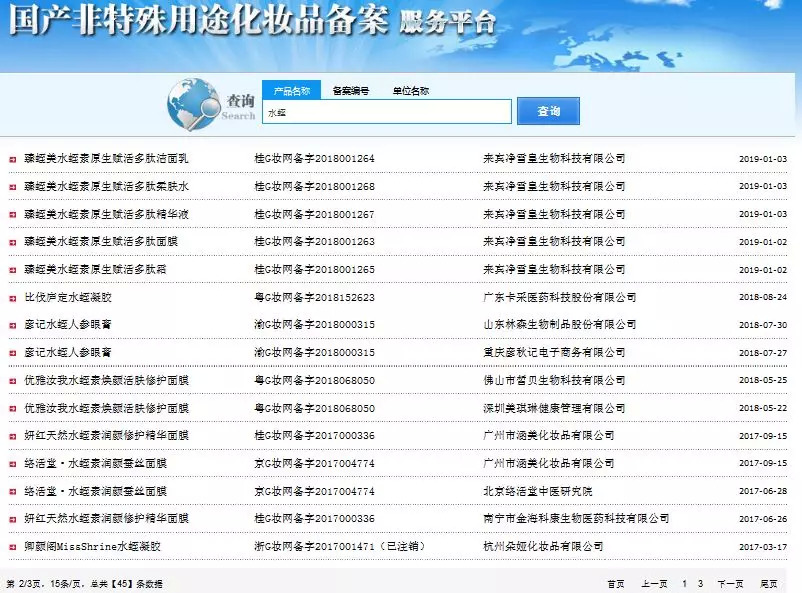Open product 比伐卢定水蛭凝胶

[68, 297]
